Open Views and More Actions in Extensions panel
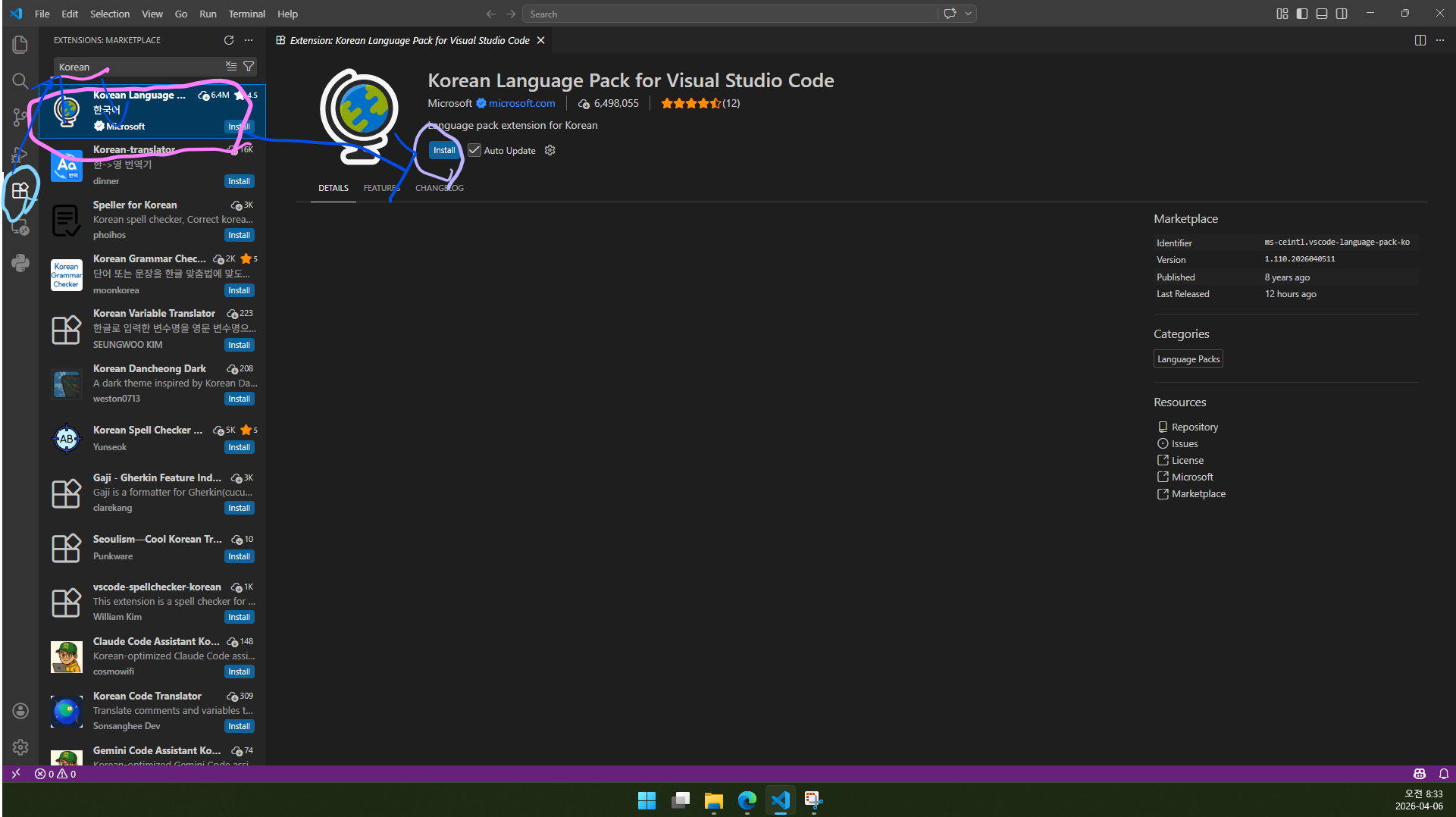 [249, 40]
